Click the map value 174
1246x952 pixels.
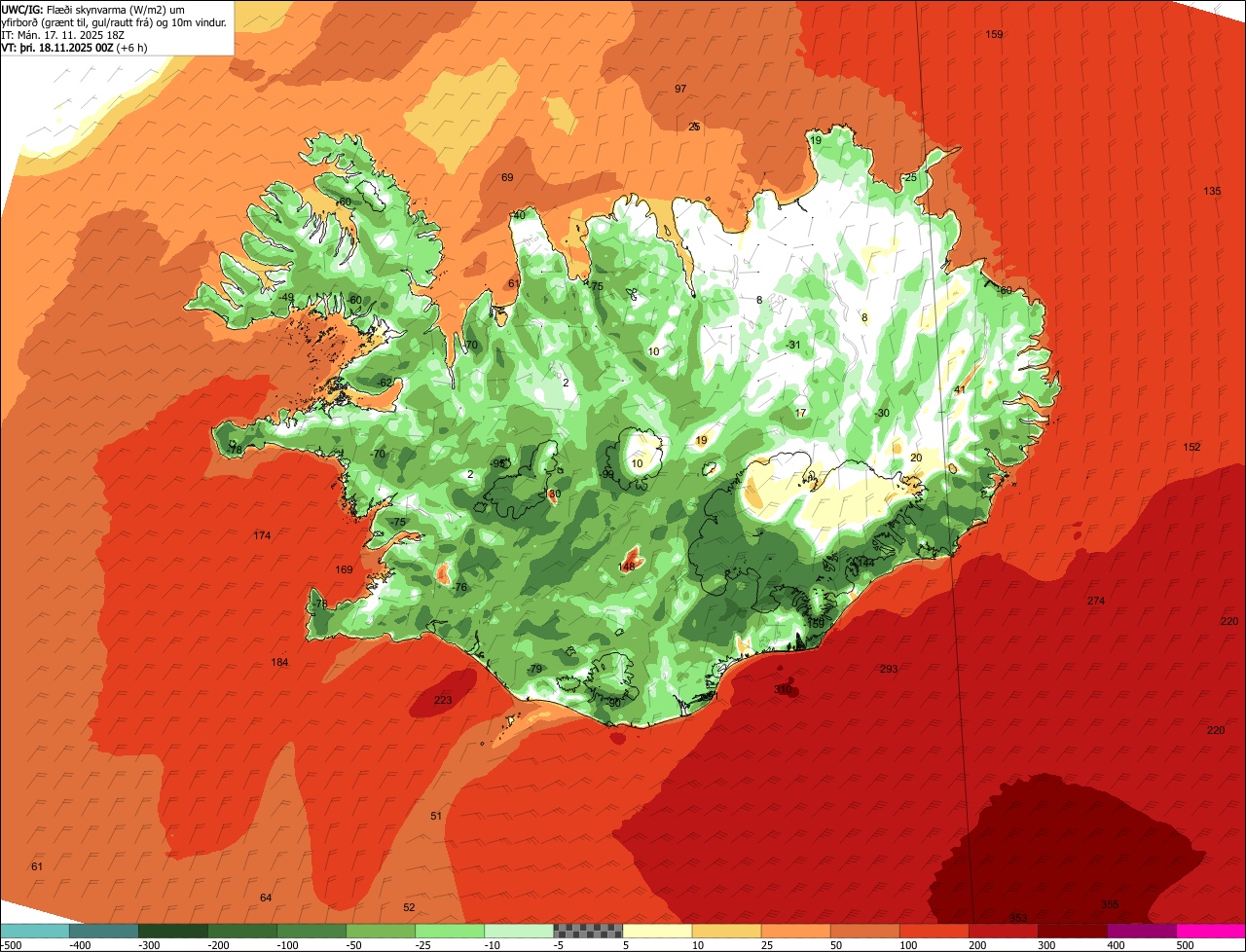(262, 535)
